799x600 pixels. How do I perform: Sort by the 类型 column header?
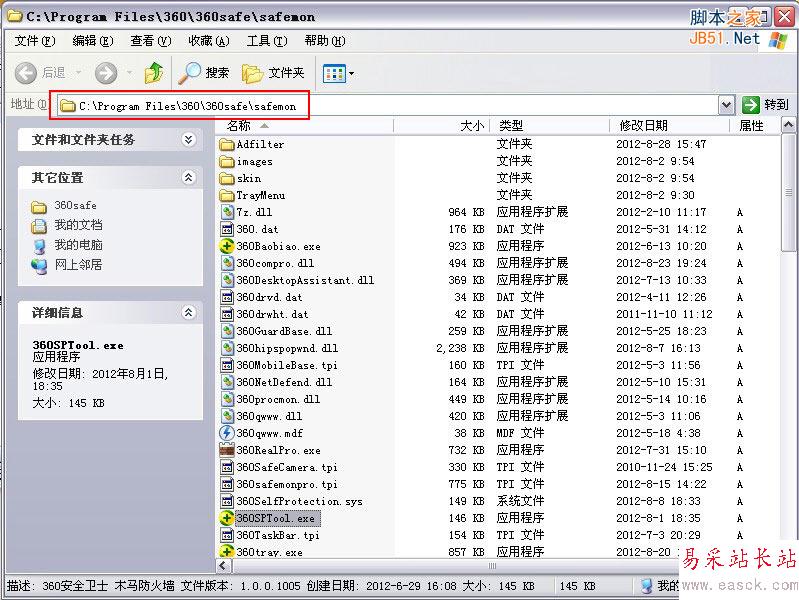click(x=549, y=125)
